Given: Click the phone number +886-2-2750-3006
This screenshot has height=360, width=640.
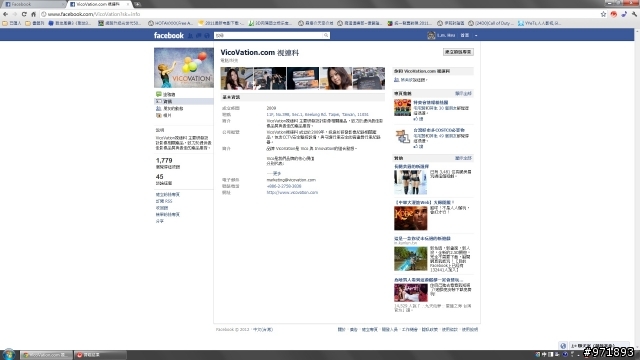Looking at the screenshot, I should tap(284, 186).
